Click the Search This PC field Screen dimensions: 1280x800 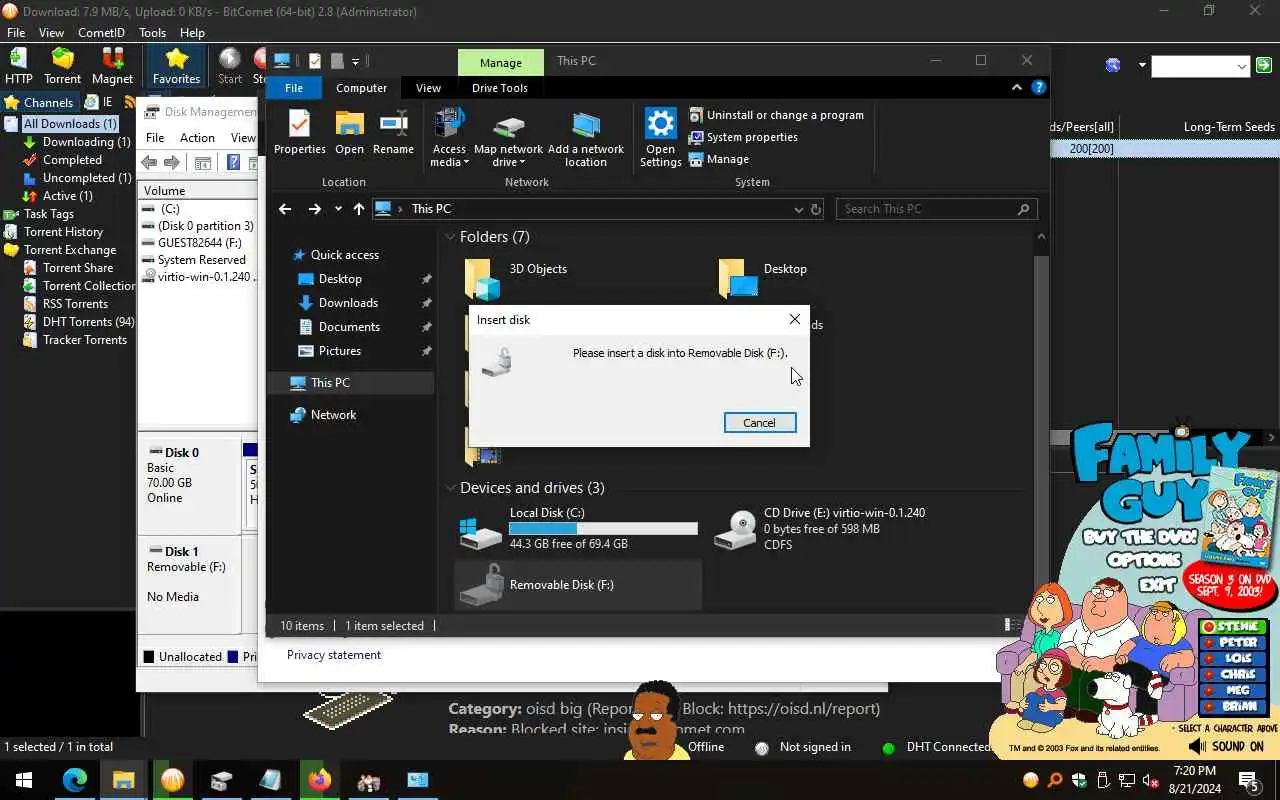tap(936, 209)
